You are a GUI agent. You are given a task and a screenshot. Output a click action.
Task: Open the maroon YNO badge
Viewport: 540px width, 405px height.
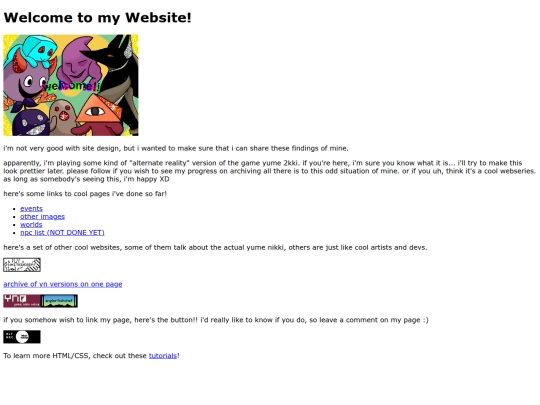pos(22,301)
